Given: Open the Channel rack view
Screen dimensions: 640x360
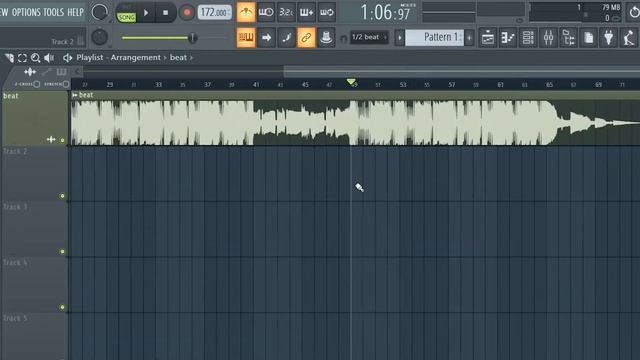Looking at the screenshot, I should pyautogui.click(x=528, y=38).
